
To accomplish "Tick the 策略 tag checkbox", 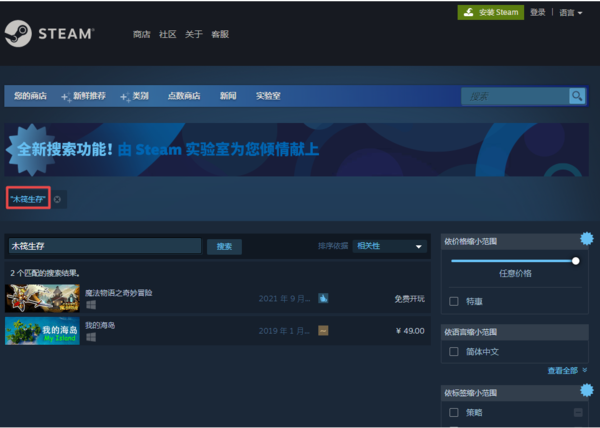I will [454, 412].
